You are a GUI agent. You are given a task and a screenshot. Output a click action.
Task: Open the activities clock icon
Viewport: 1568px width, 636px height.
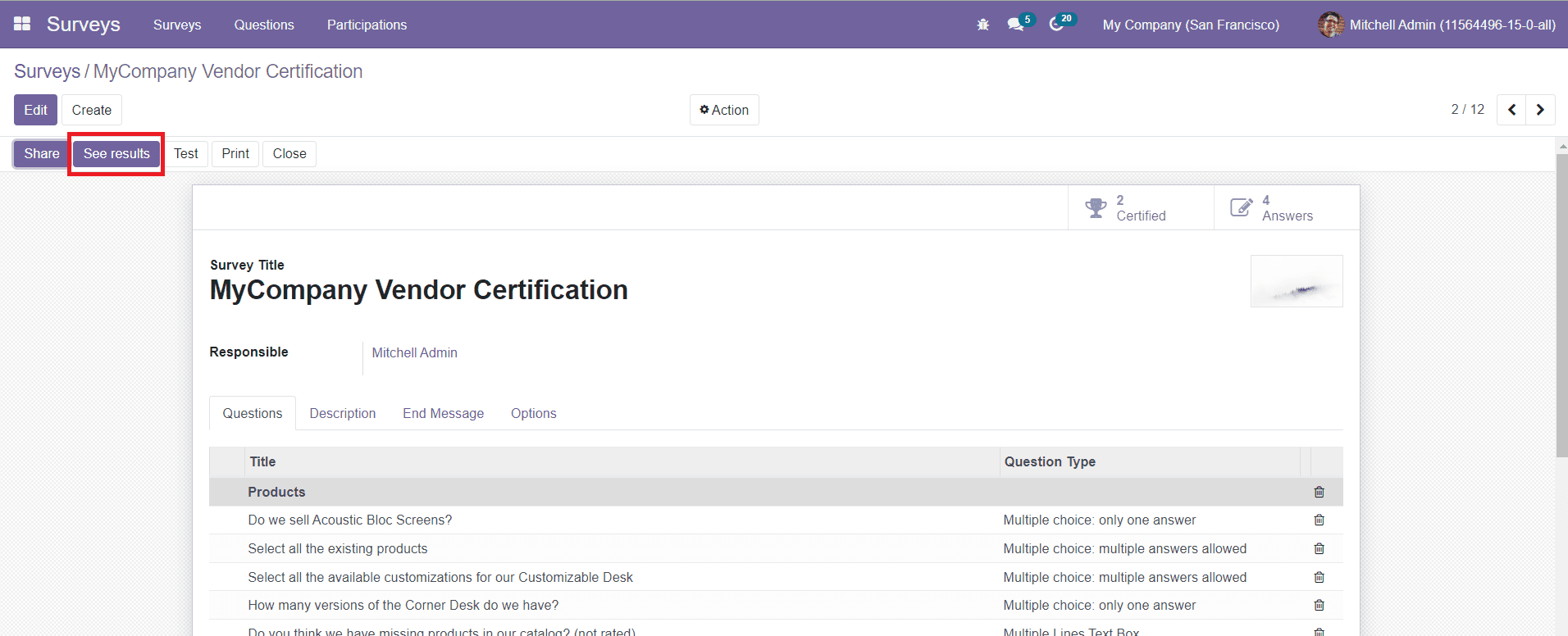click(1057, 25)
